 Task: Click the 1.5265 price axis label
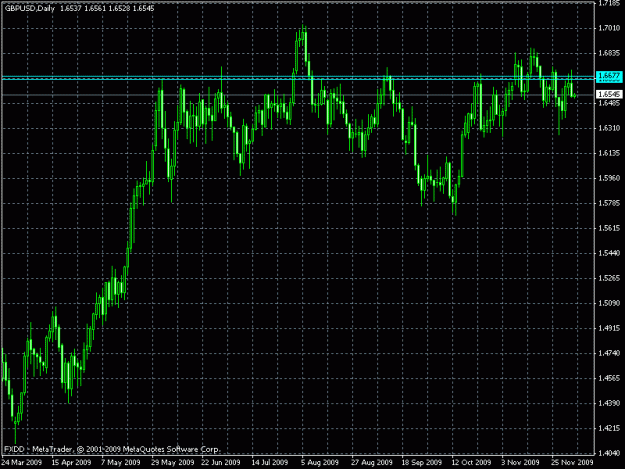tap(610, 278)
